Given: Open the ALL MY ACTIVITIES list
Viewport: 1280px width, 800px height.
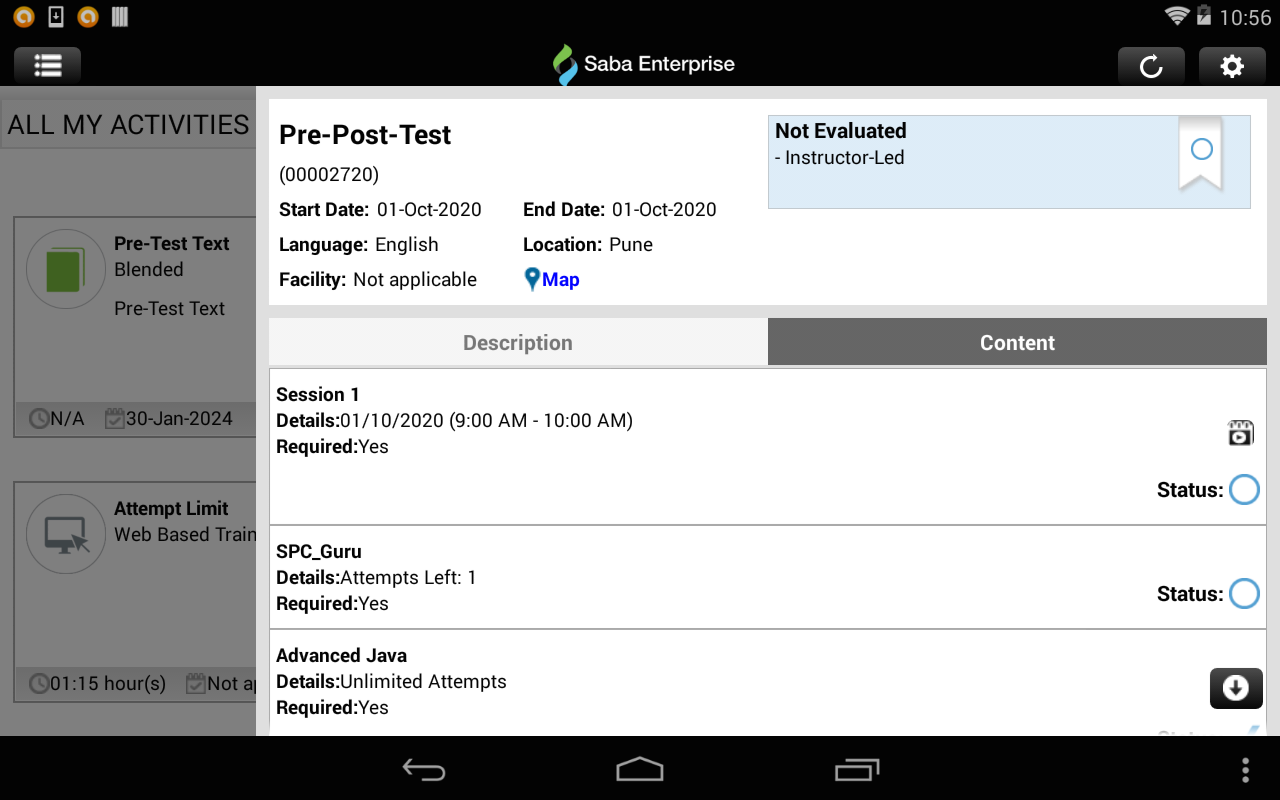Looking at the screenshot, I should 128,124.
